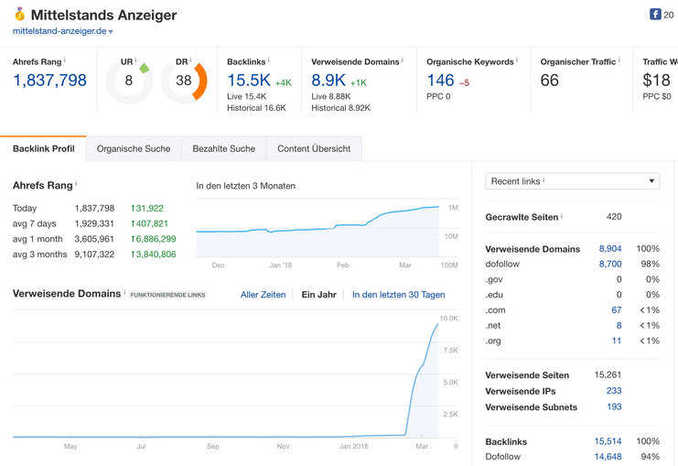Click the Ahrefs Rang value 1,837,798
The width and height of the screenshot is (678, 466).
(50, 80)
